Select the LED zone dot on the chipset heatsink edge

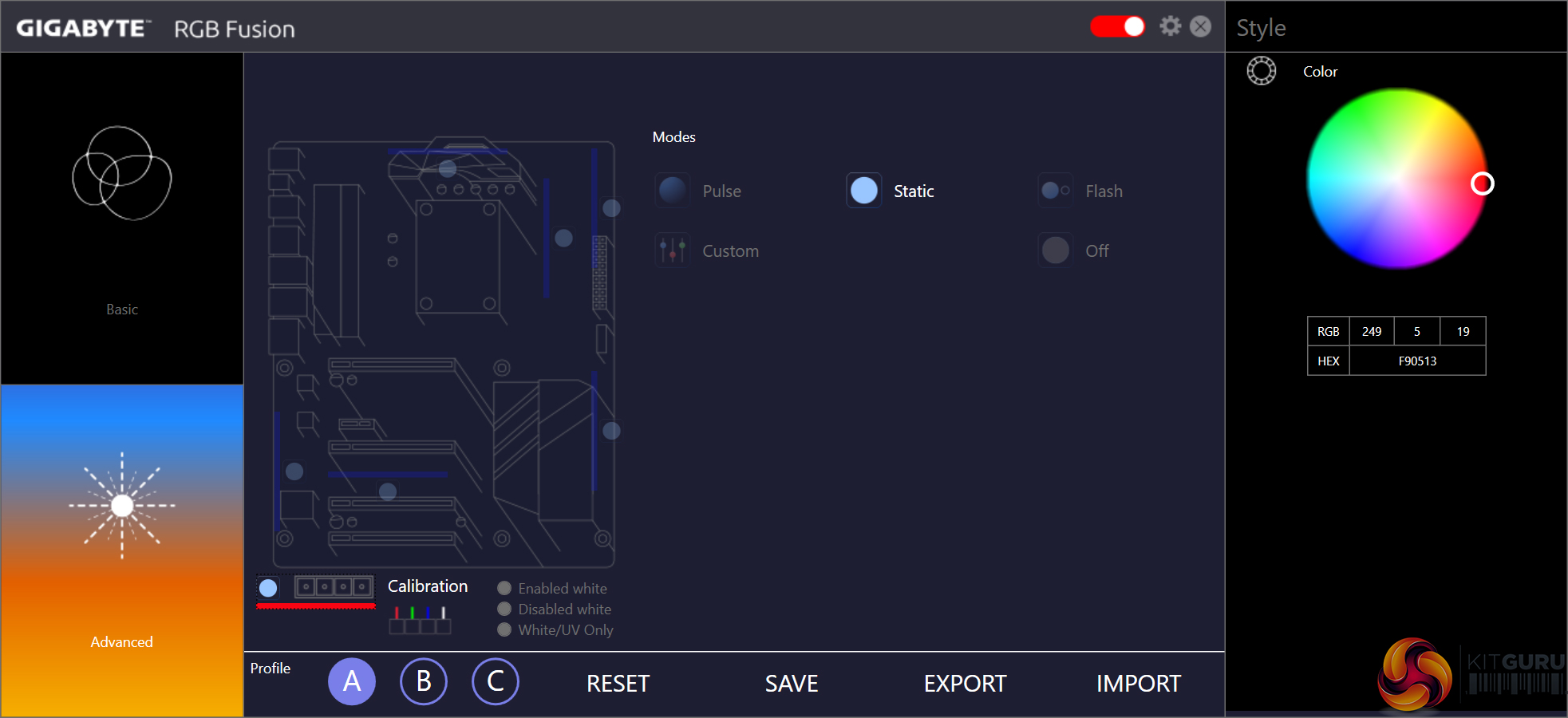[x=612, y=431]
